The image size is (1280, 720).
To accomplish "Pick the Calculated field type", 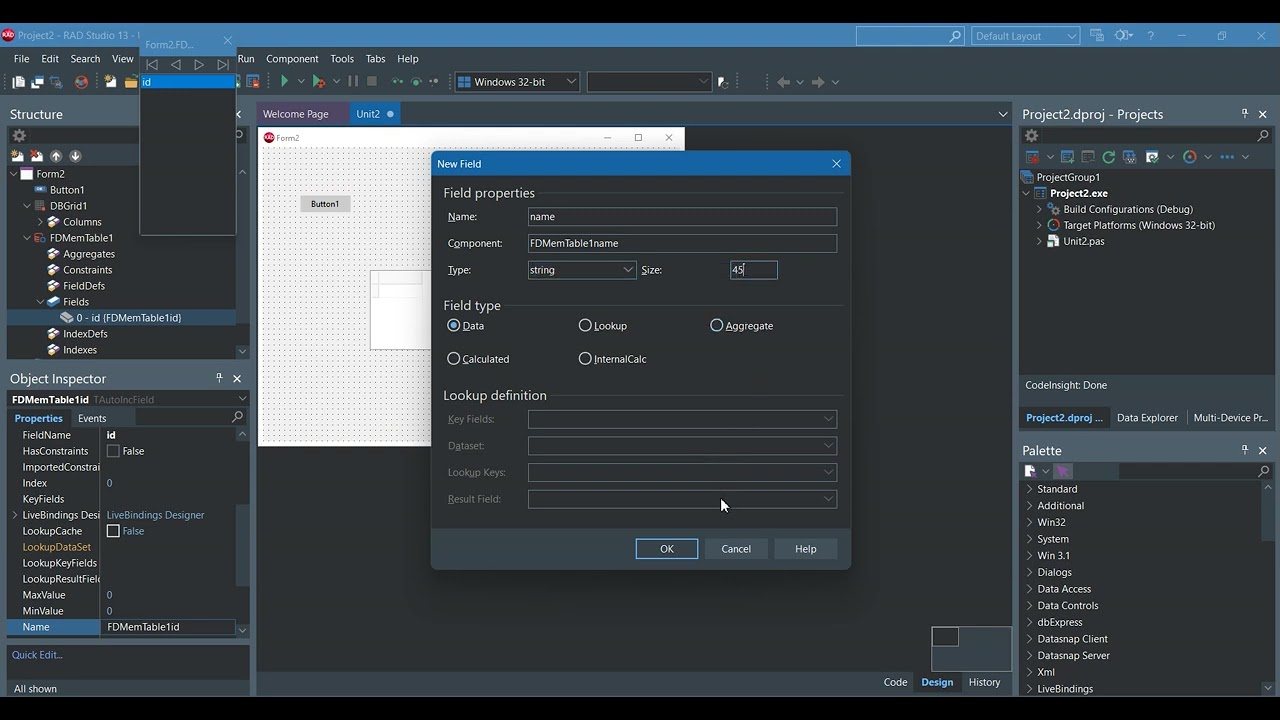I will (x=454, y=359).
